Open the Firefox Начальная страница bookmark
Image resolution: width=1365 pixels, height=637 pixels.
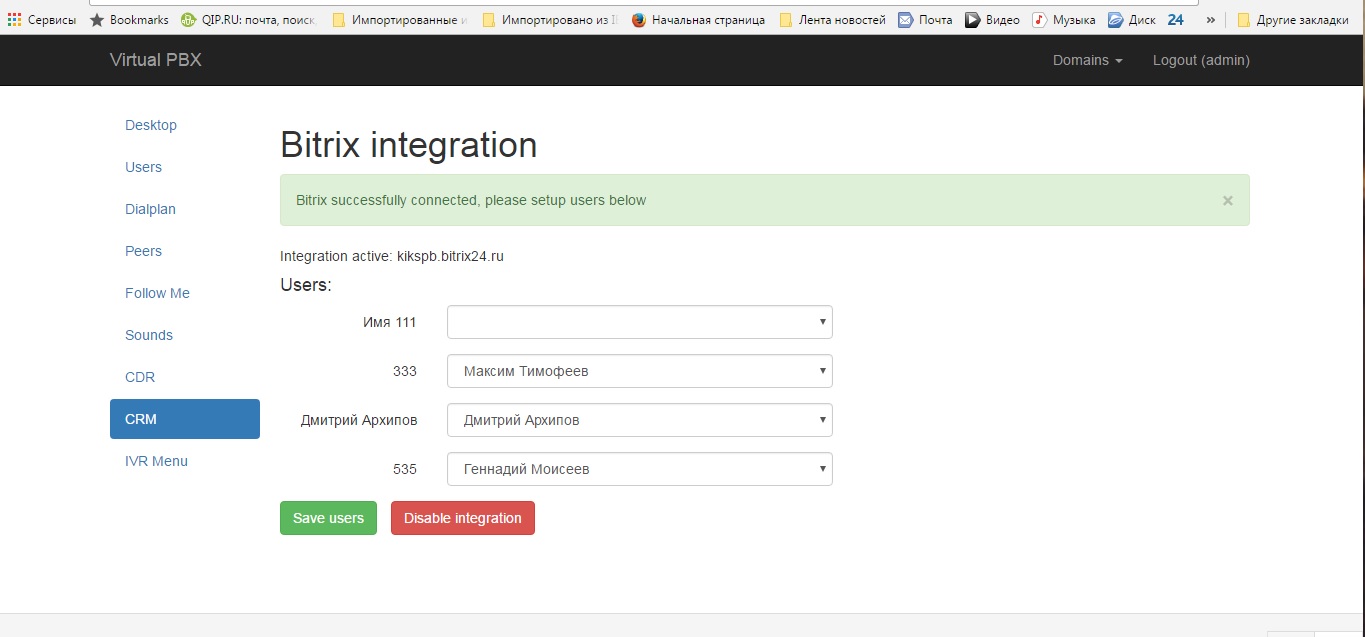pyautogui.click(x=639, y=20)
